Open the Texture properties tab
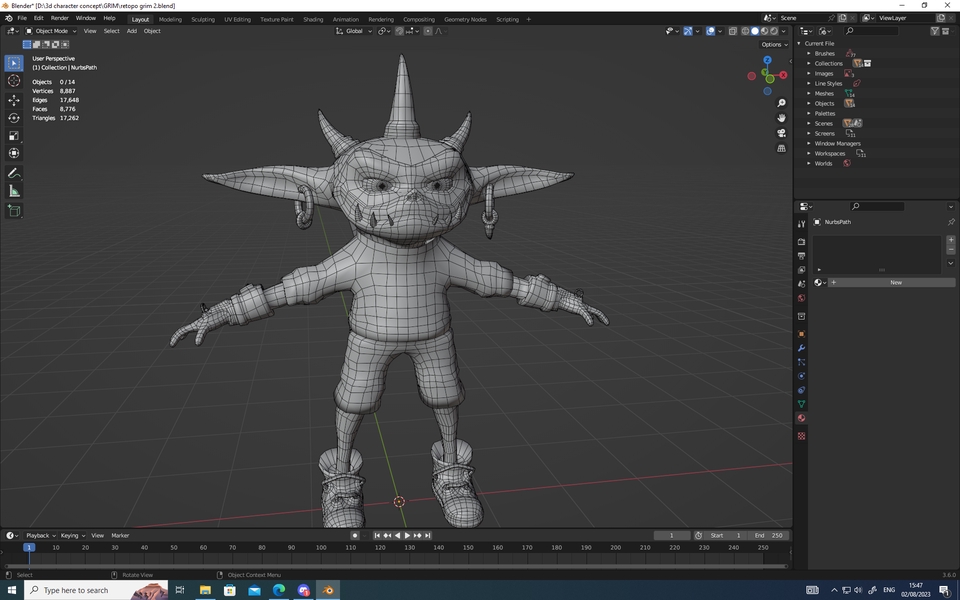 pos(801,436)
